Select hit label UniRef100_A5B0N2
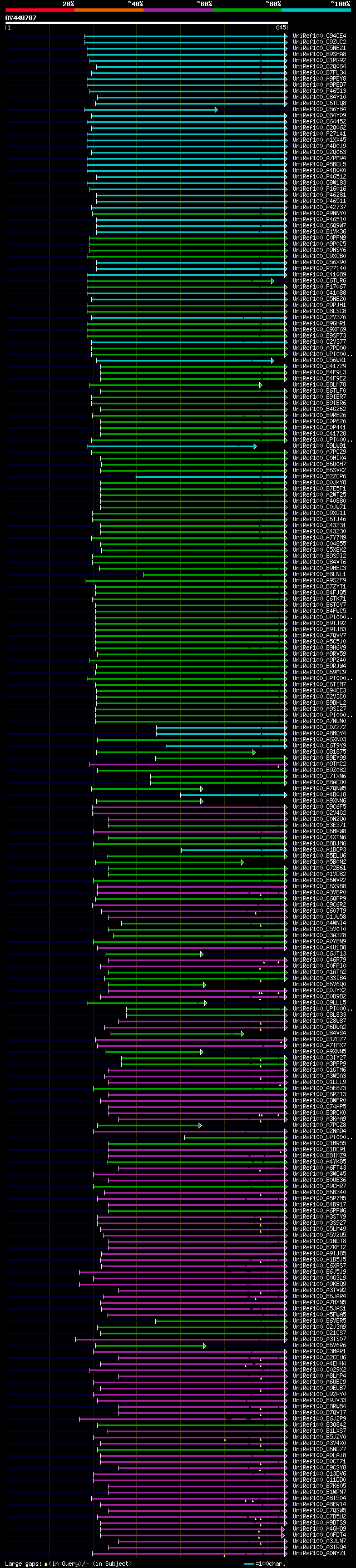This screenshot has width=356, height=1568. click(319, 862)
